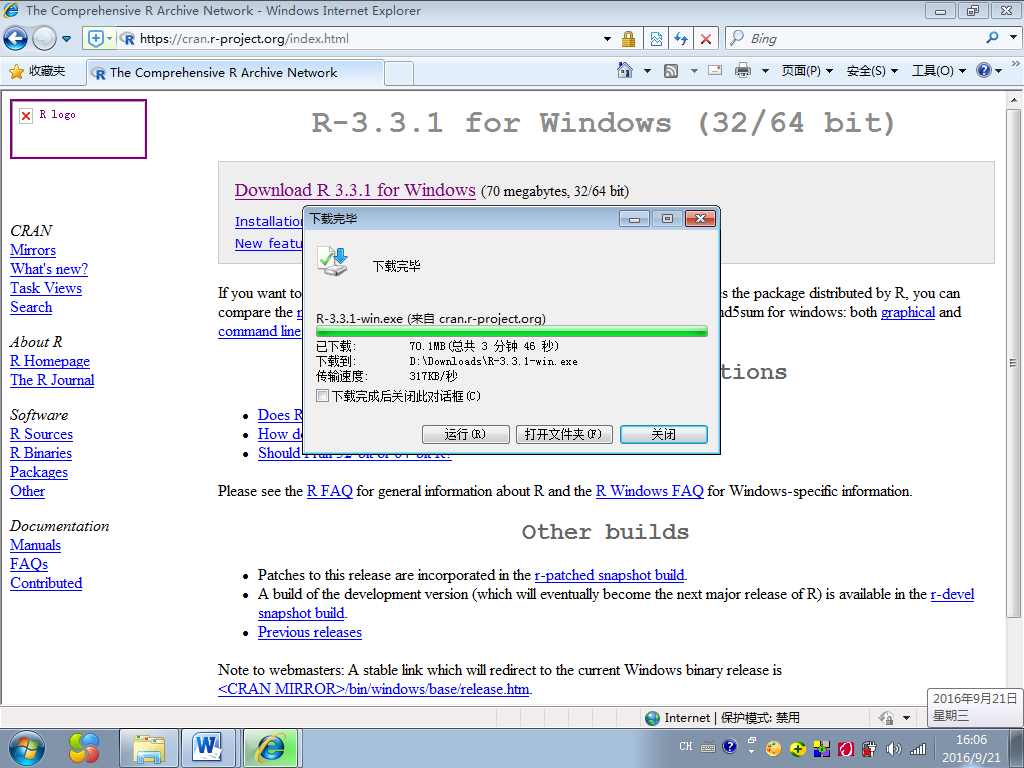Open the 工具(O) menu
Screen dimensions: 1024x768
(x=938, y=71)
